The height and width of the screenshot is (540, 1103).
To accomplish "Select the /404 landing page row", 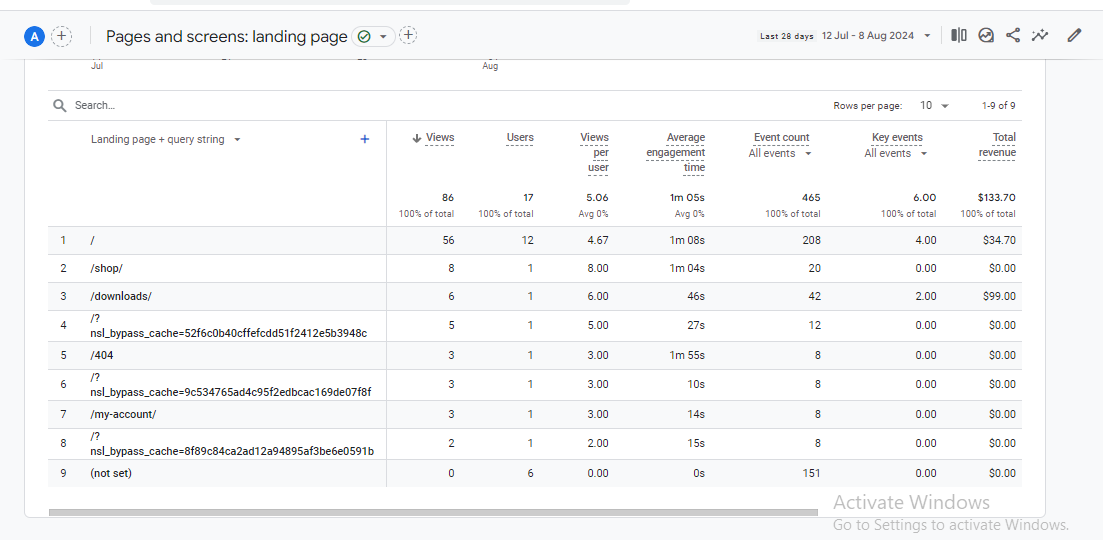I will [x=535, y=356].
